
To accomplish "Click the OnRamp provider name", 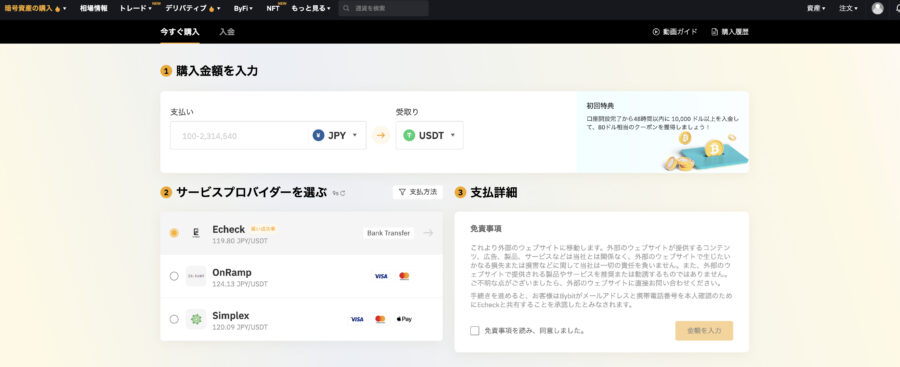I will coord(232,272).
